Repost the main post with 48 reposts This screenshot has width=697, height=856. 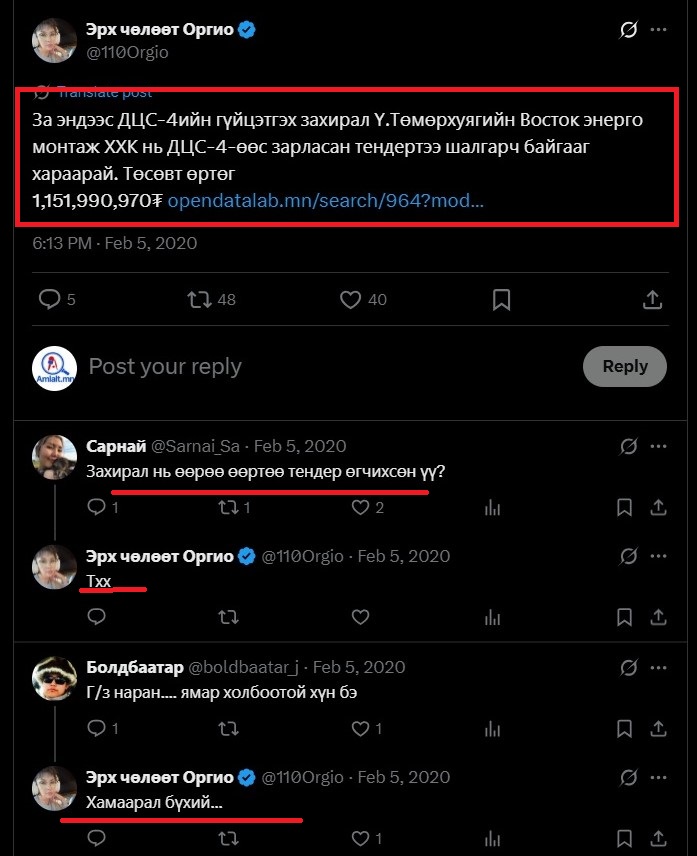199,299
